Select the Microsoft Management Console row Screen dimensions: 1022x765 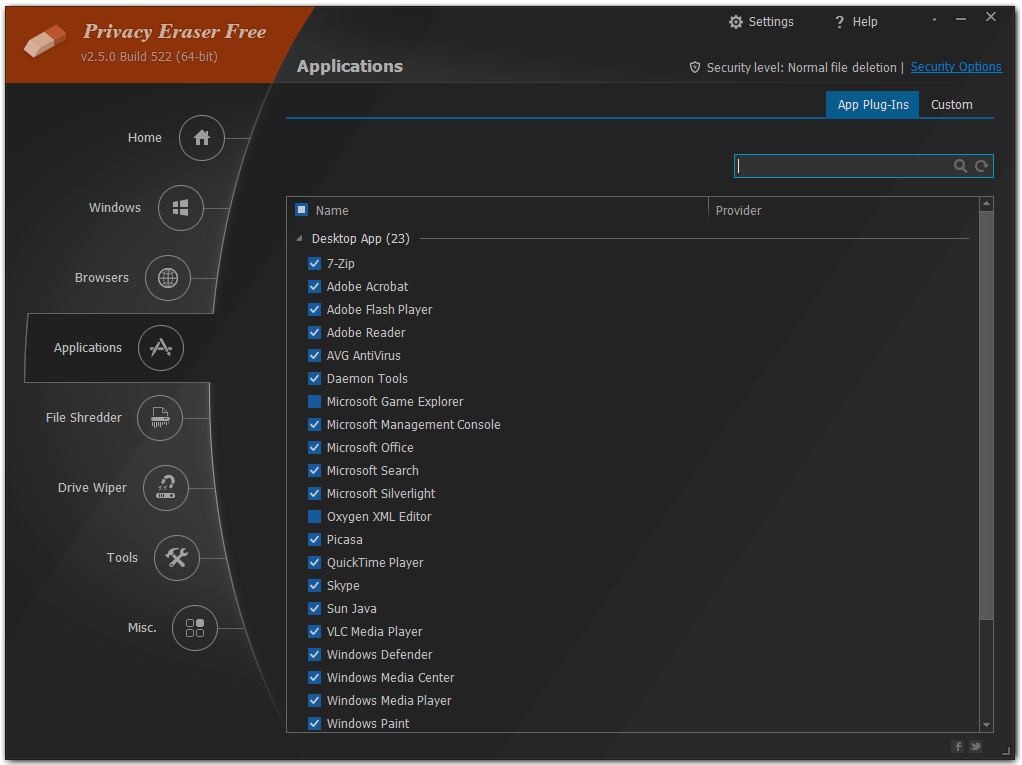pos(413,424)
